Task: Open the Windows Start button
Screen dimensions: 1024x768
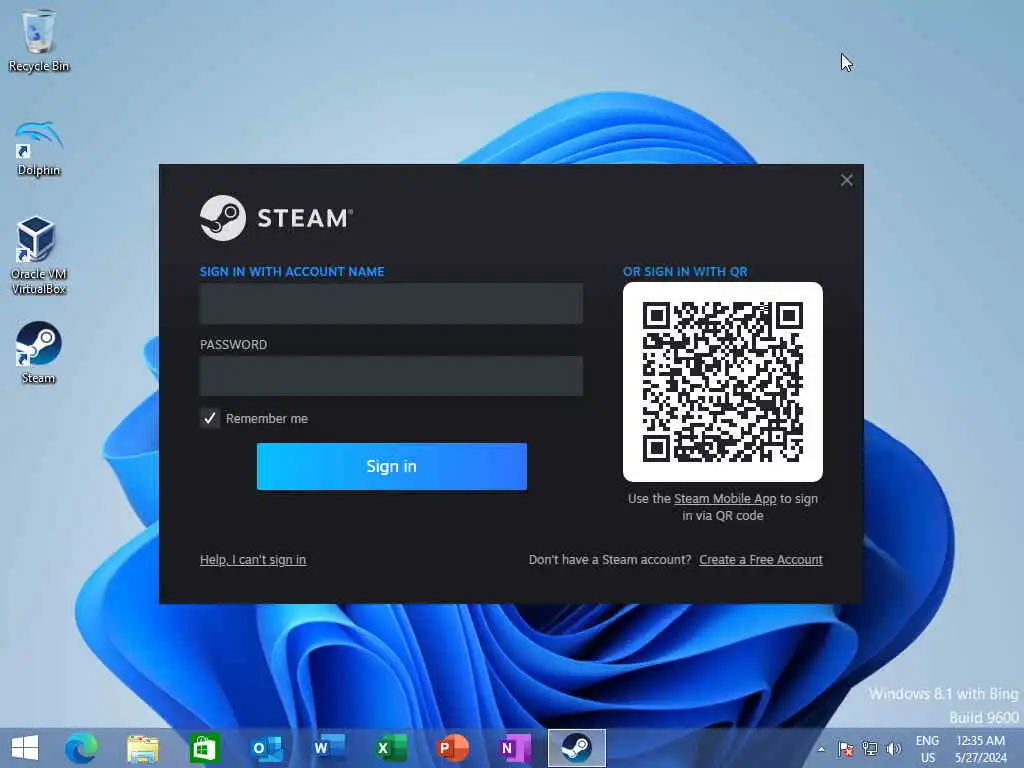Action: [25, 748]
